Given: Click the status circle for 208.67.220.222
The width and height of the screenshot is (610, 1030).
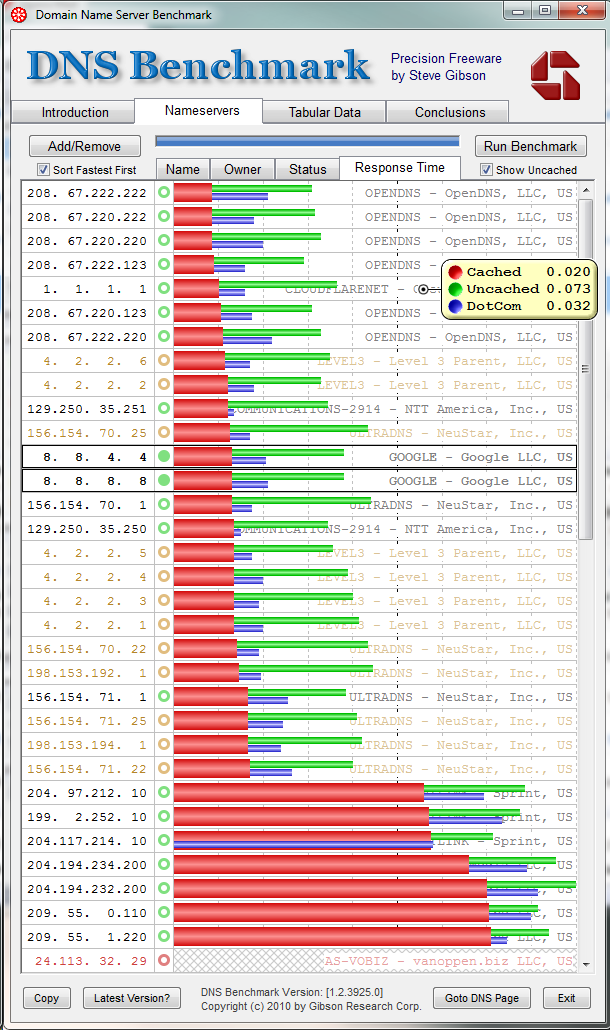Looking at the screenshot, I should pyautogui.click(x=163, y=216).
